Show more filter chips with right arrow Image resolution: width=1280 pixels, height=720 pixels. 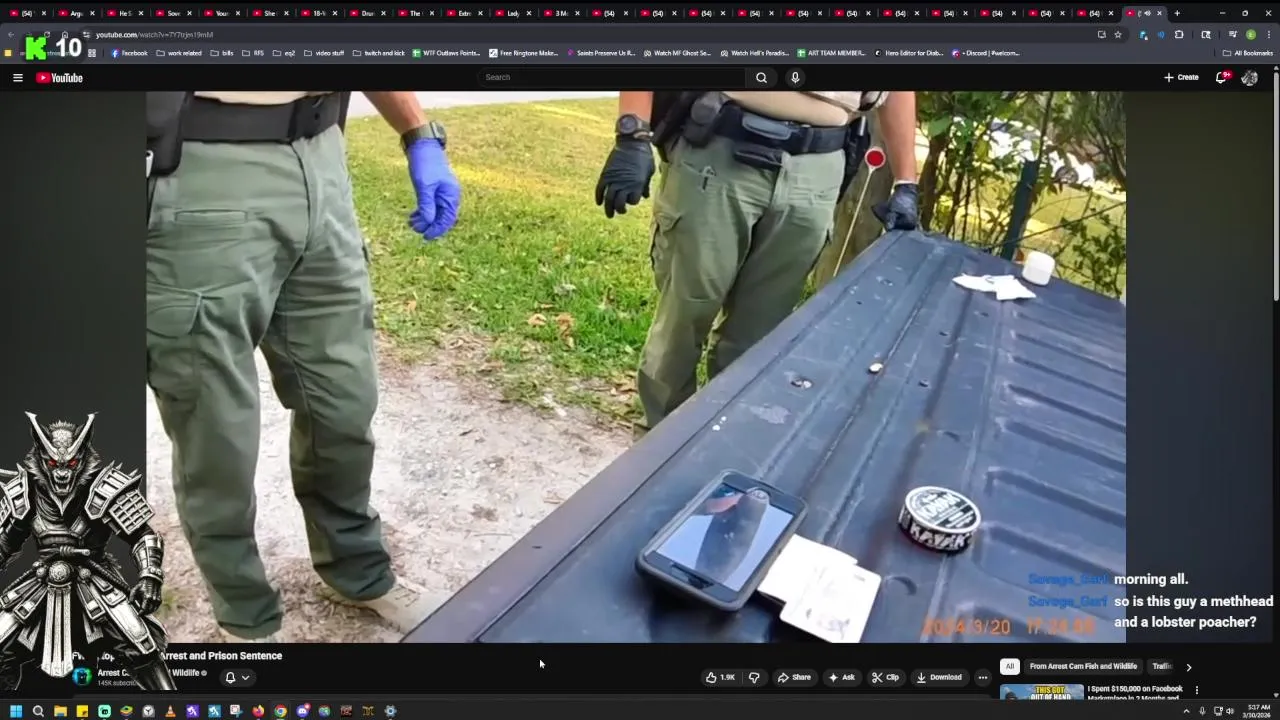click(x=1188, y=667)
